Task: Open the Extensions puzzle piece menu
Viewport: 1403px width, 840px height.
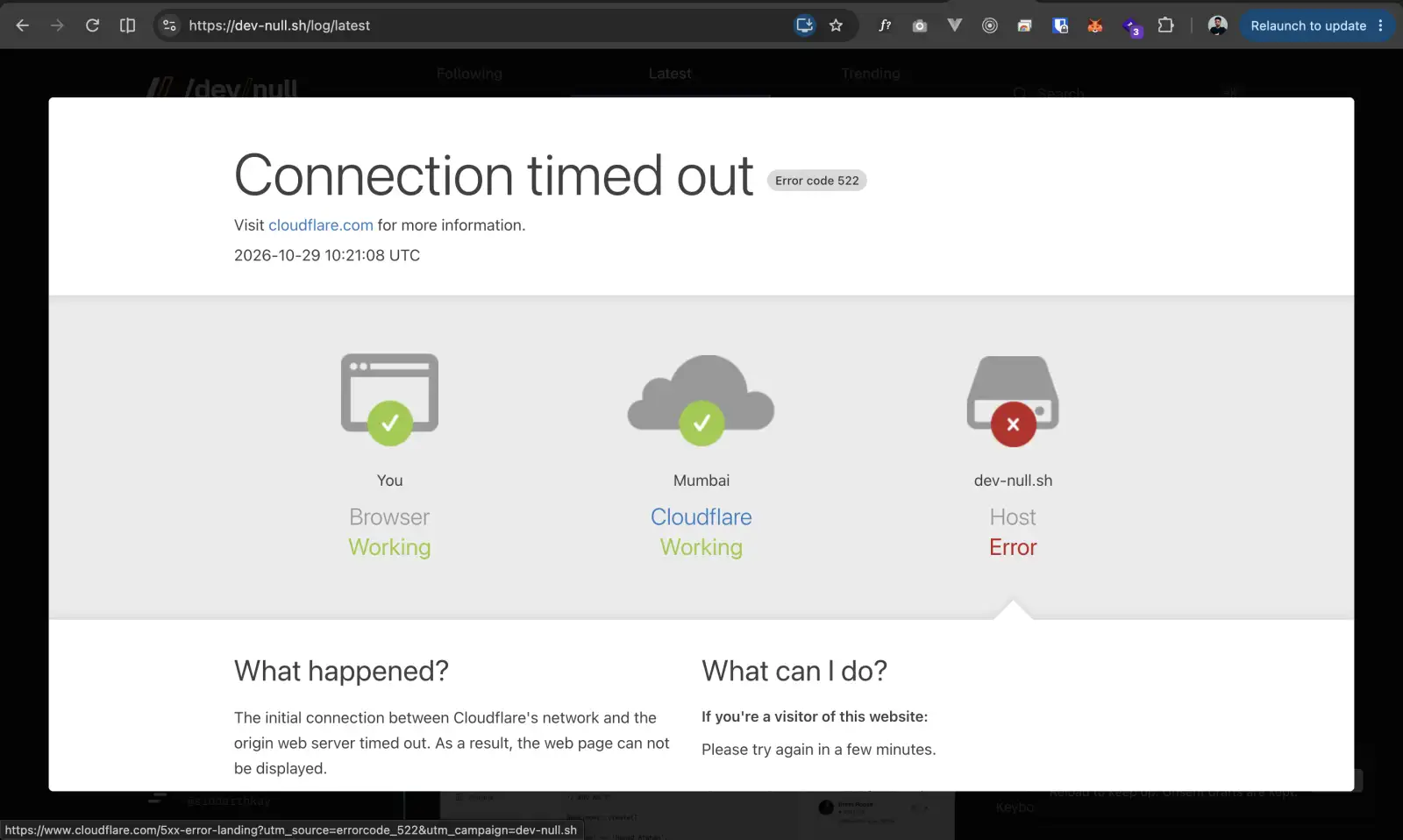Action: (x=1165, y=25)
